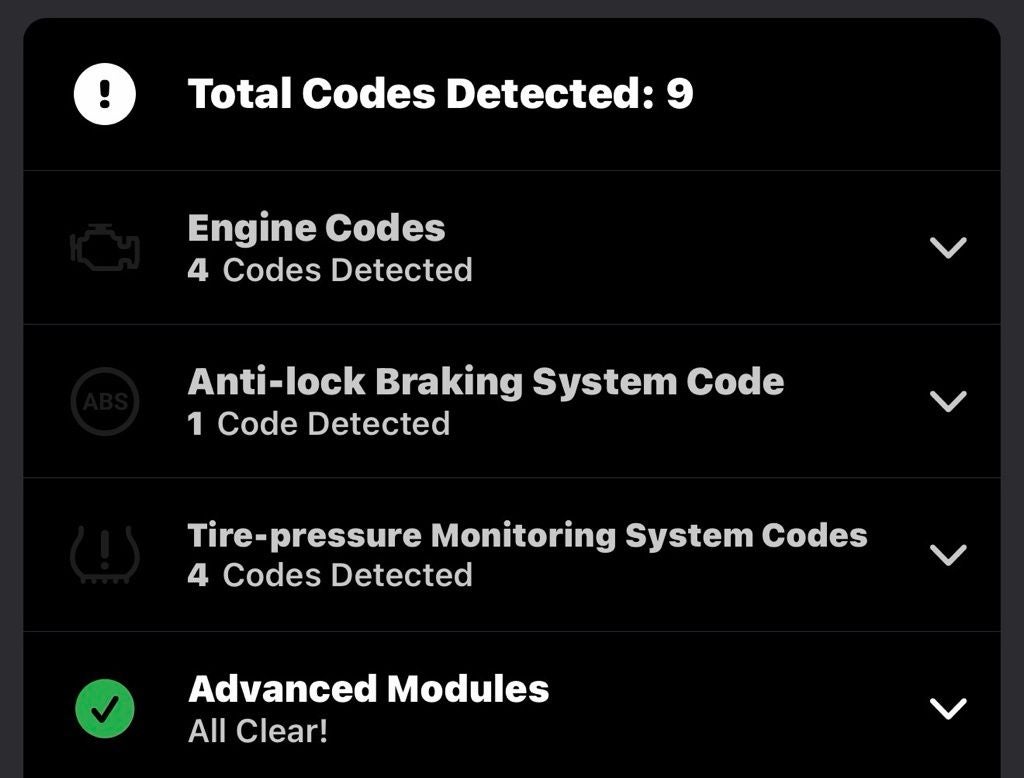Open the Engine Codes title

pos(316,228)
